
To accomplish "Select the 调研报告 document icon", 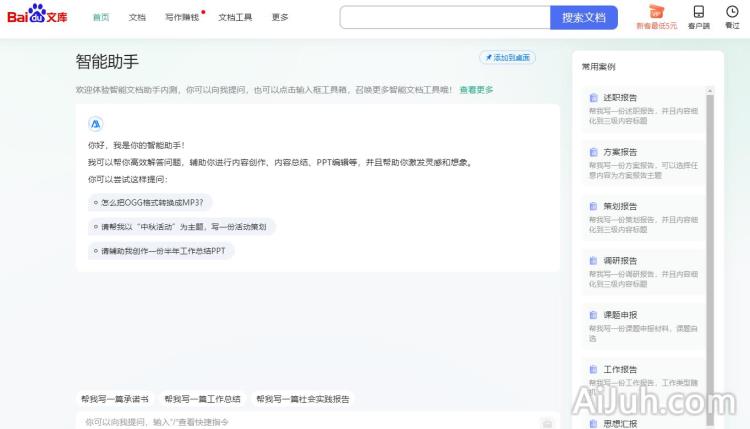I will (x=594, y=261).
